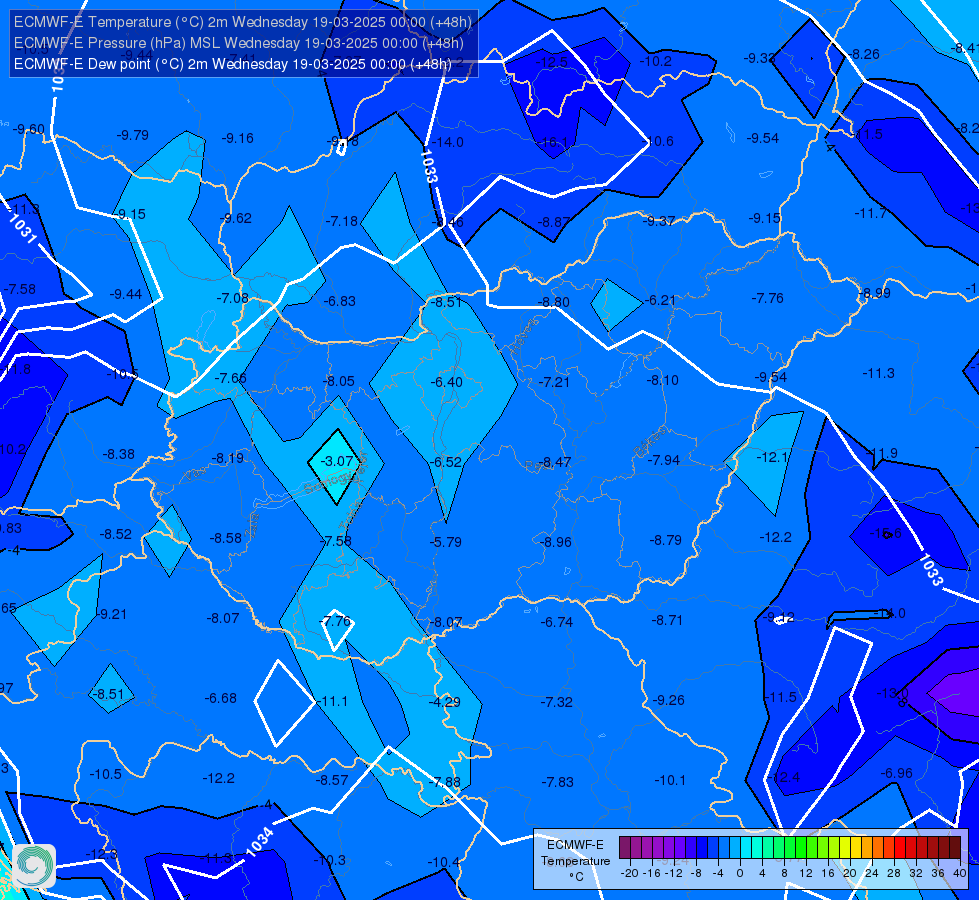Screen dimensions: 979x900
Task: Click the map value -8.80
Action: click(x=554, y=302)
